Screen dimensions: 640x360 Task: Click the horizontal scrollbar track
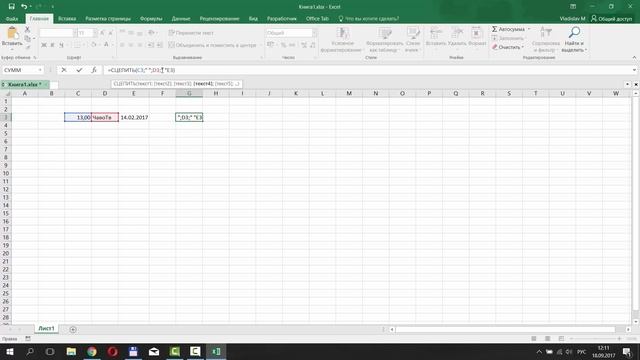505,329
